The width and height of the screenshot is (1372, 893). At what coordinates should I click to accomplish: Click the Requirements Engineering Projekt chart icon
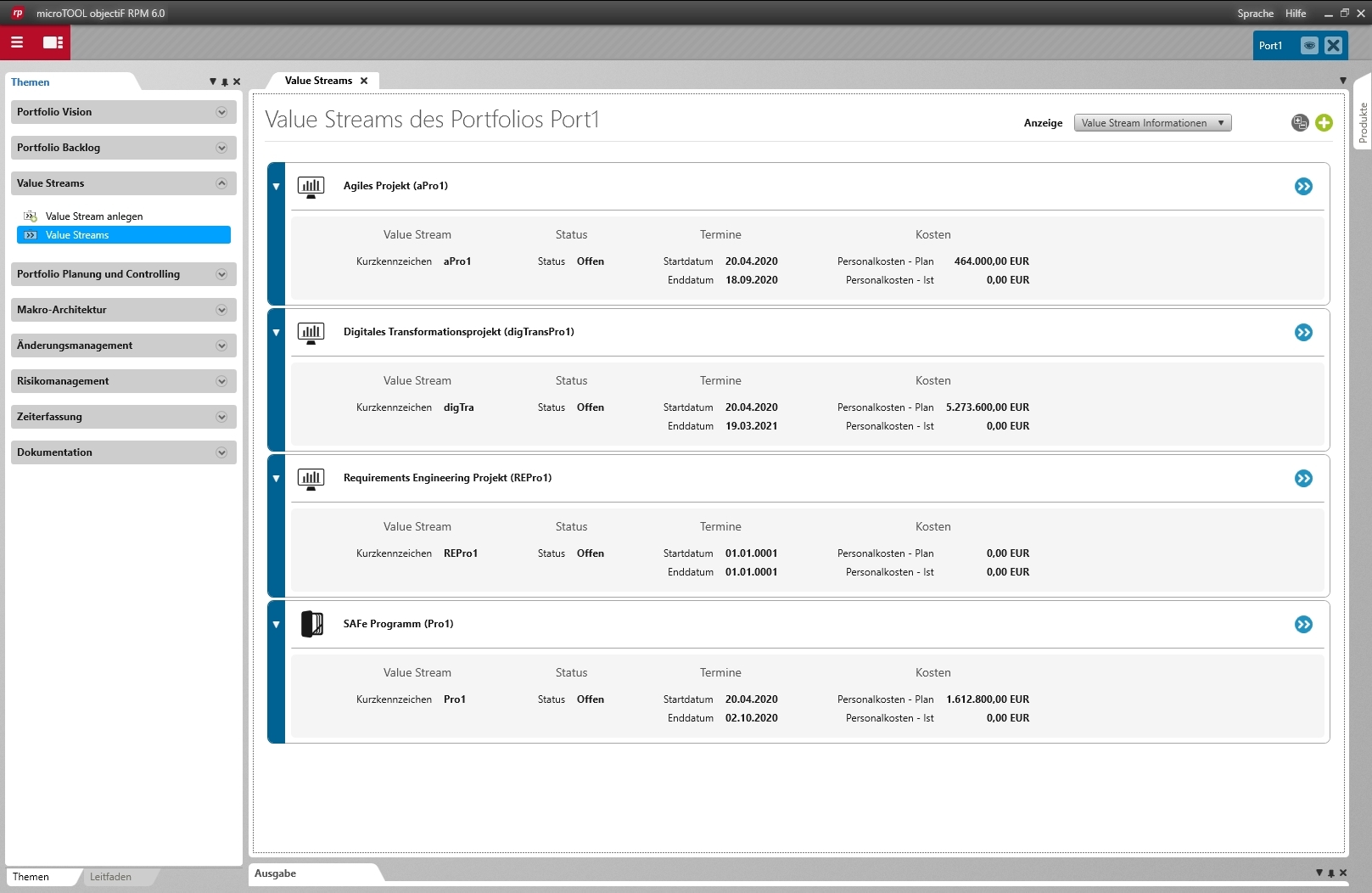[311, 479]
